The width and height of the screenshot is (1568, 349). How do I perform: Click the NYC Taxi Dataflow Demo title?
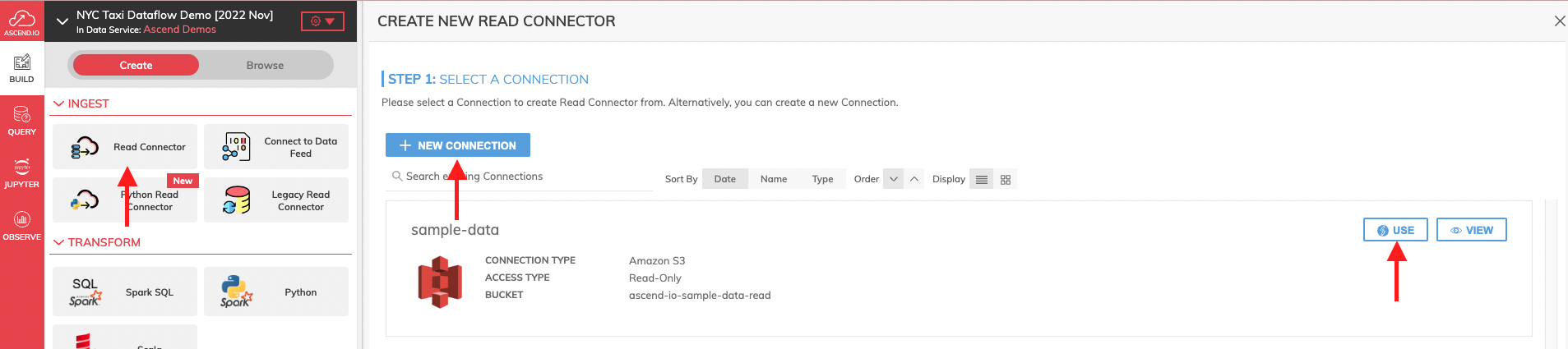[x=174, y=15]
